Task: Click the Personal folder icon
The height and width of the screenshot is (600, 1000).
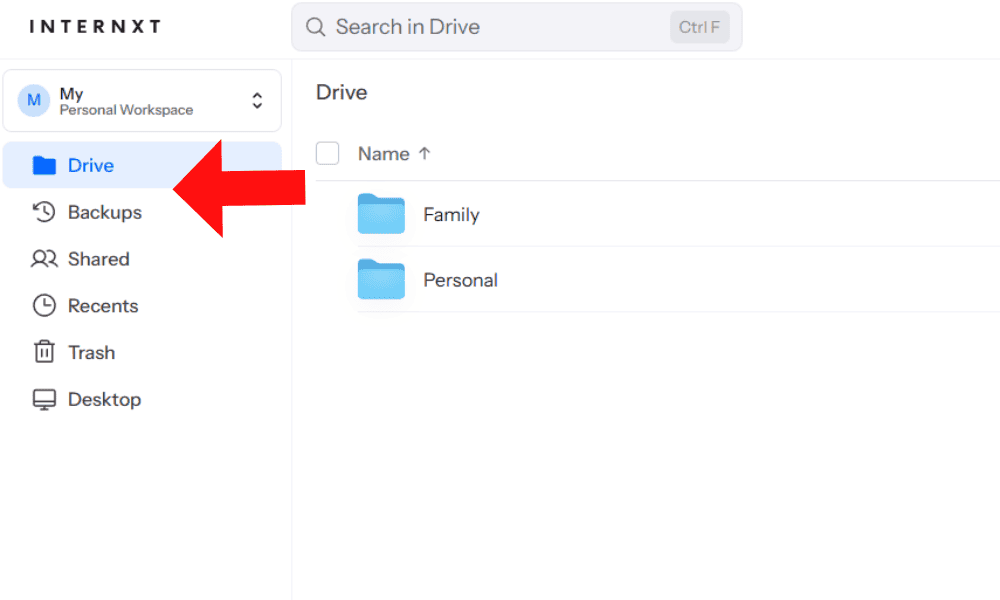Action: [x=381, y=280]
